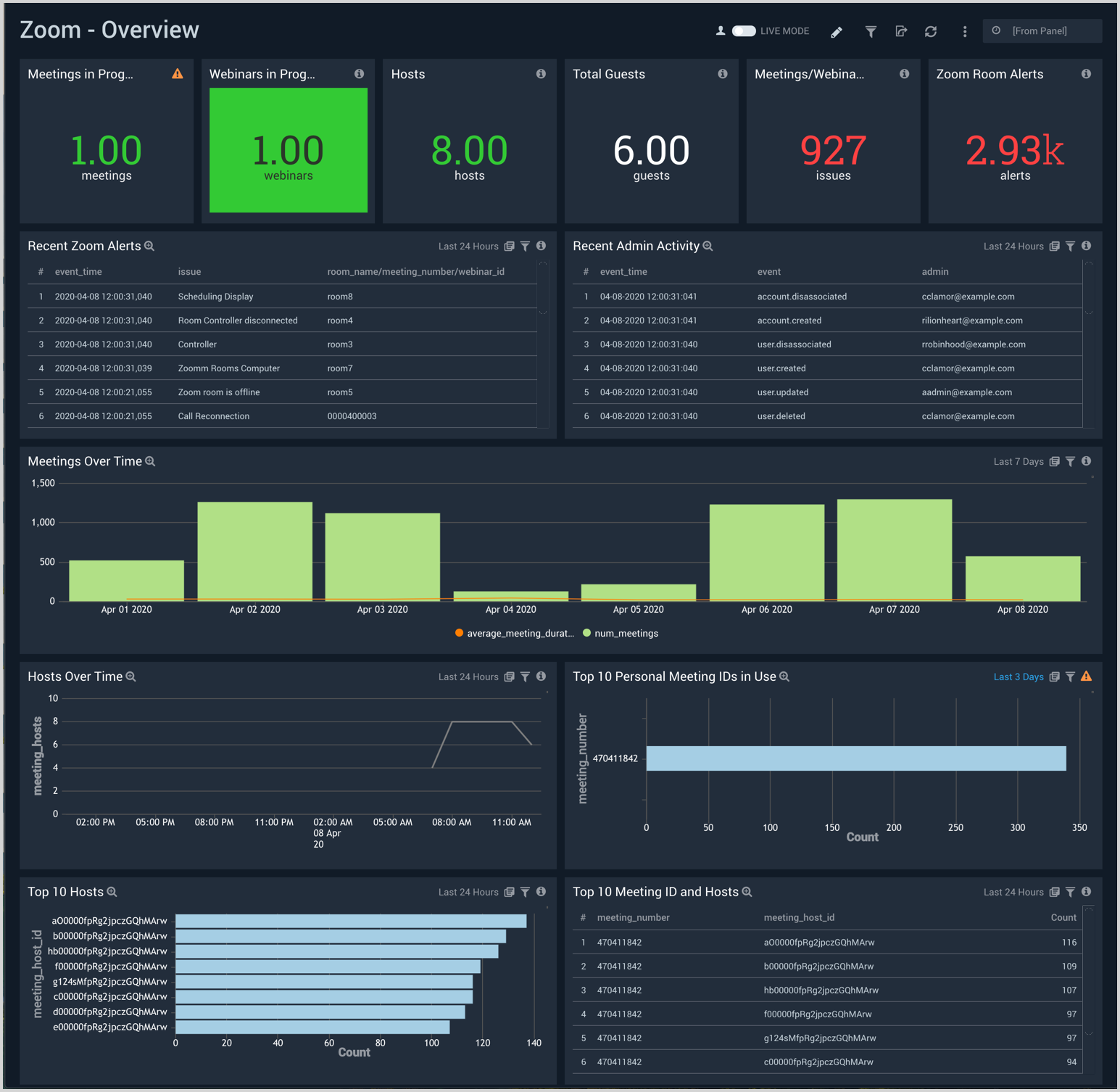Click Last 24 Hours on the Top 10 Hosts panel
1120x1092 pixels.
[x=468, y=892]
